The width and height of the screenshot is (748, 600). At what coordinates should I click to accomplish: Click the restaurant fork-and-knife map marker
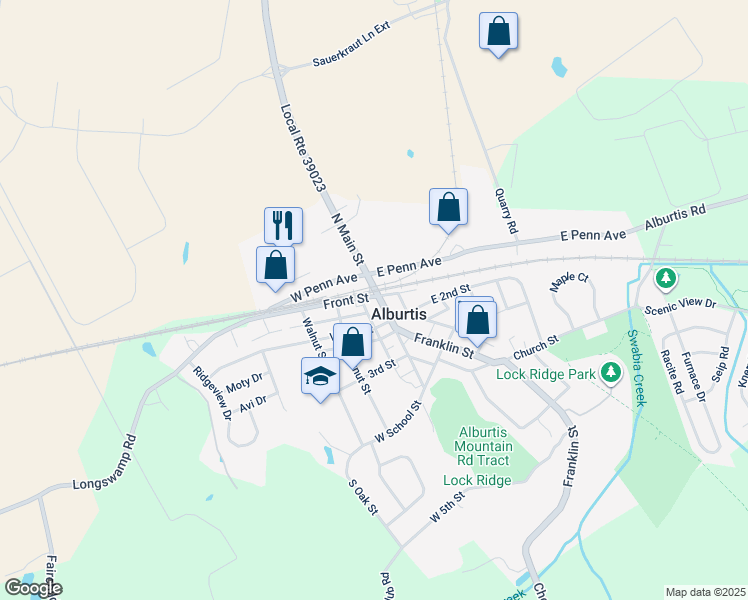[x=283, y=226]
